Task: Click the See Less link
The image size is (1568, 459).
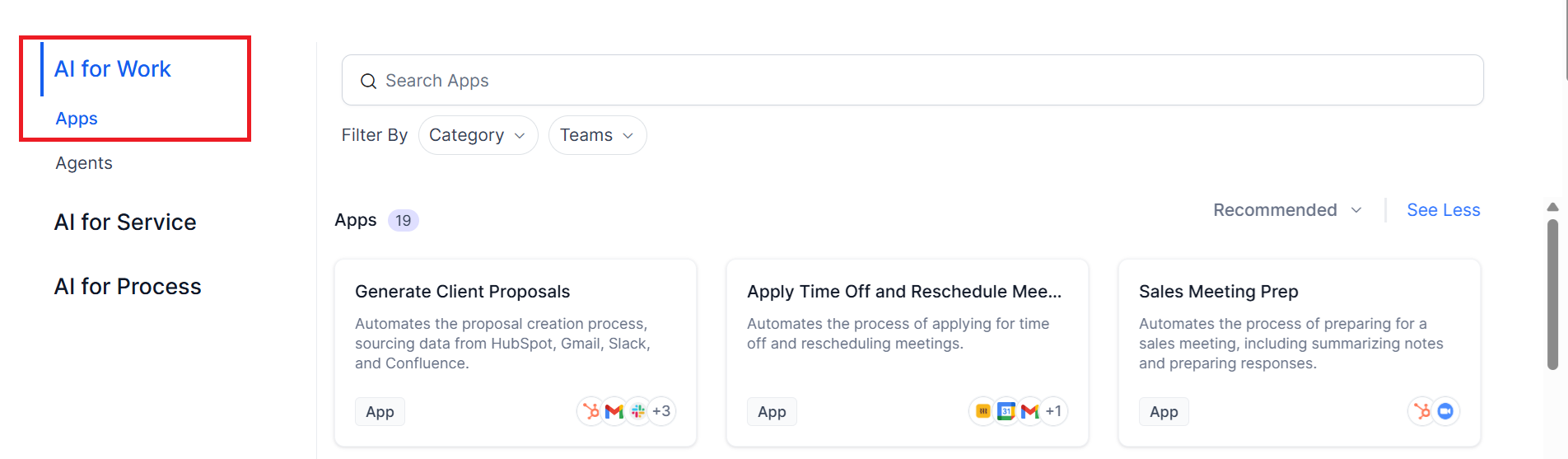Action: 1443,210
